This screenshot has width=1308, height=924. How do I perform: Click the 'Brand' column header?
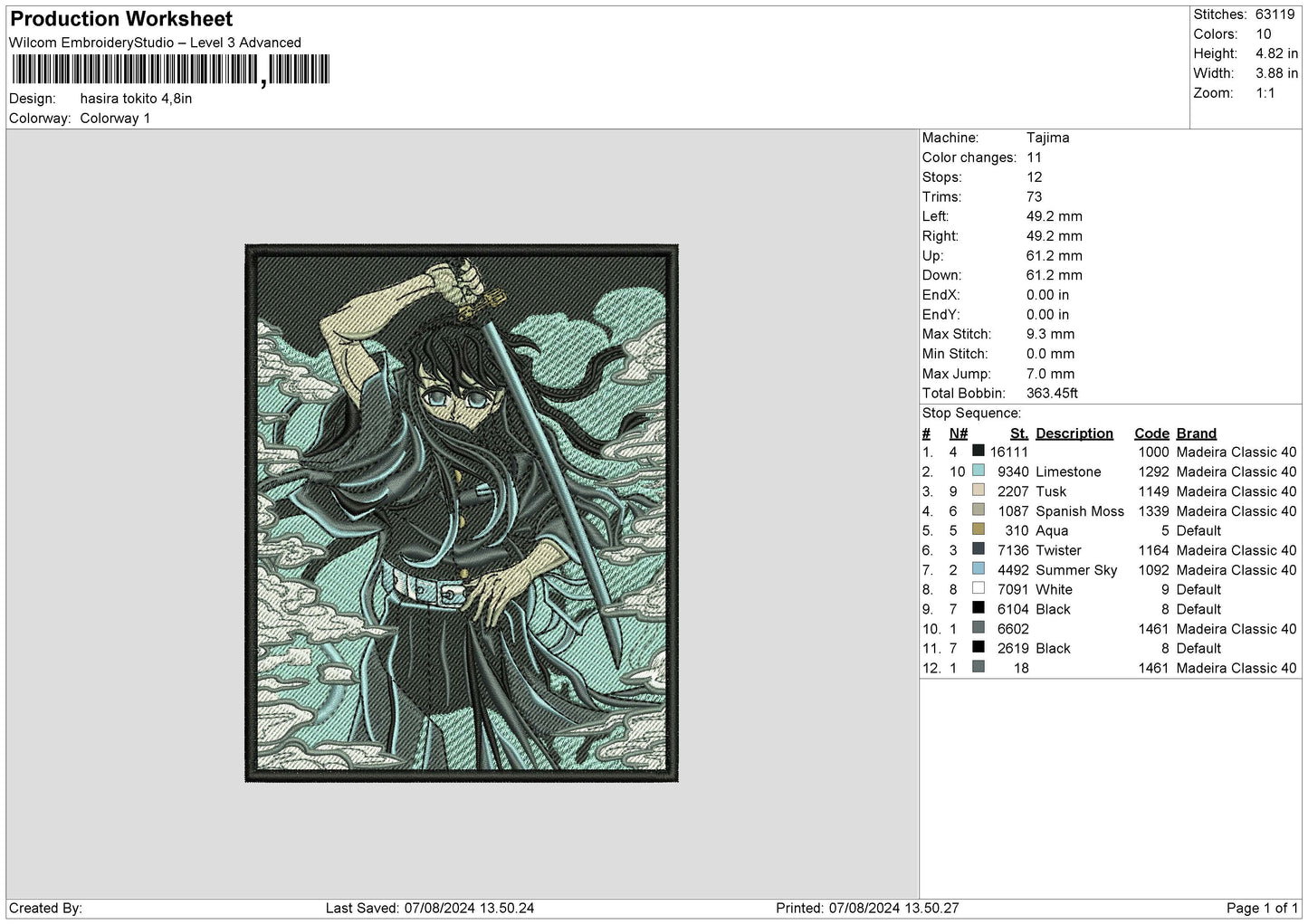(1197, 433)
